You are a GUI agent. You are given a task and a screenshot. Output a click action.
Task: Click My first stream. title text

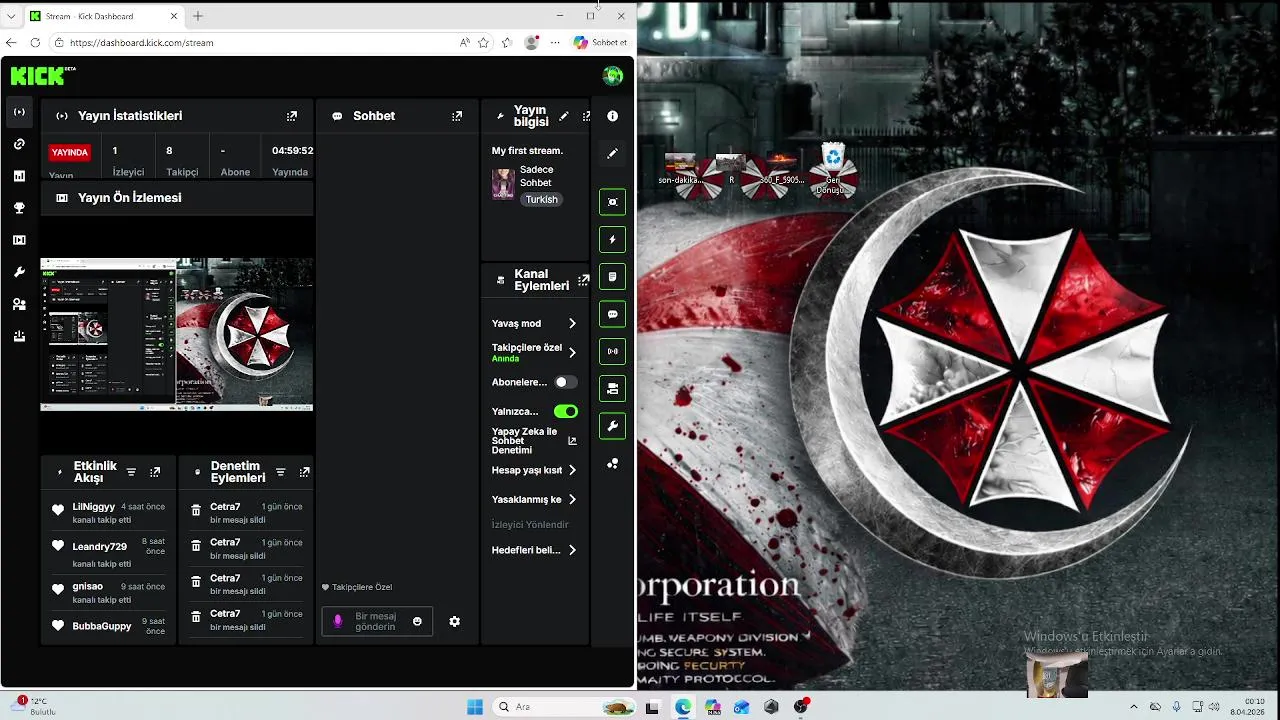pos(527,151)
